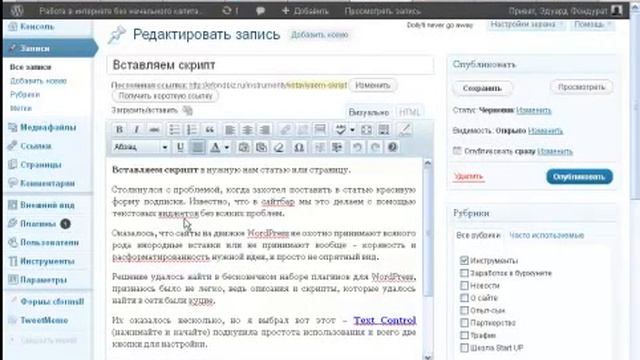640x360 pixels.
Task: Click the insert link icon
Action: pos(285,130)
